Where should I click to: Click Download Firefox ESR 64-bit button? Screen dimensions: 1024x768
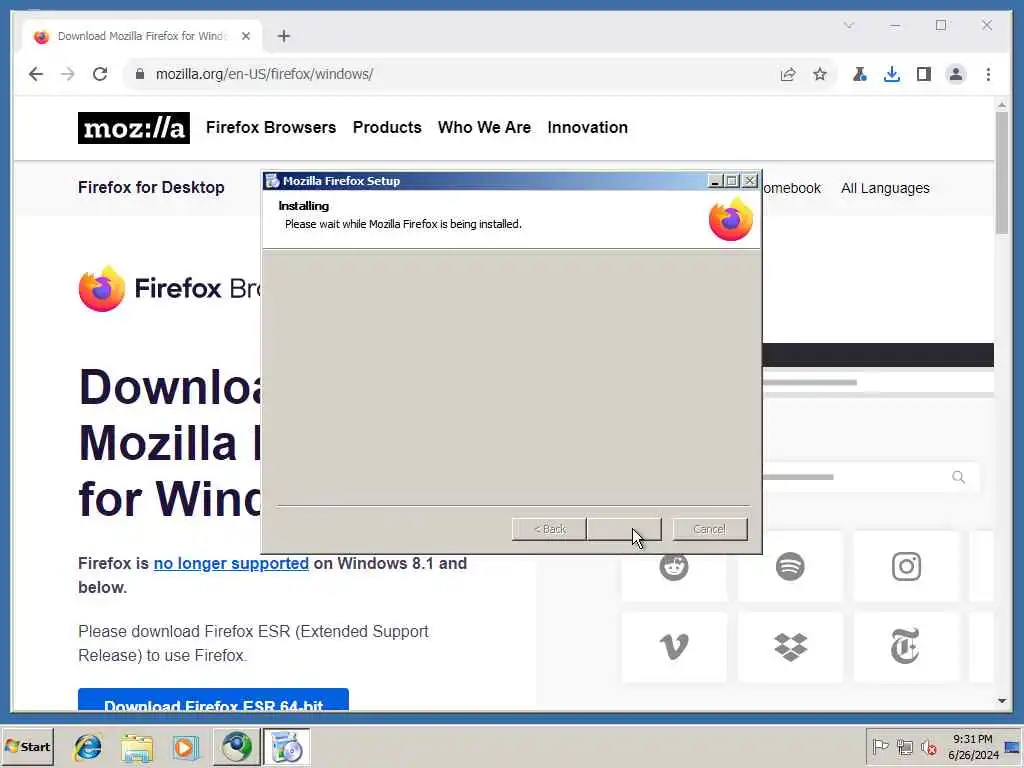coord(213,700)
